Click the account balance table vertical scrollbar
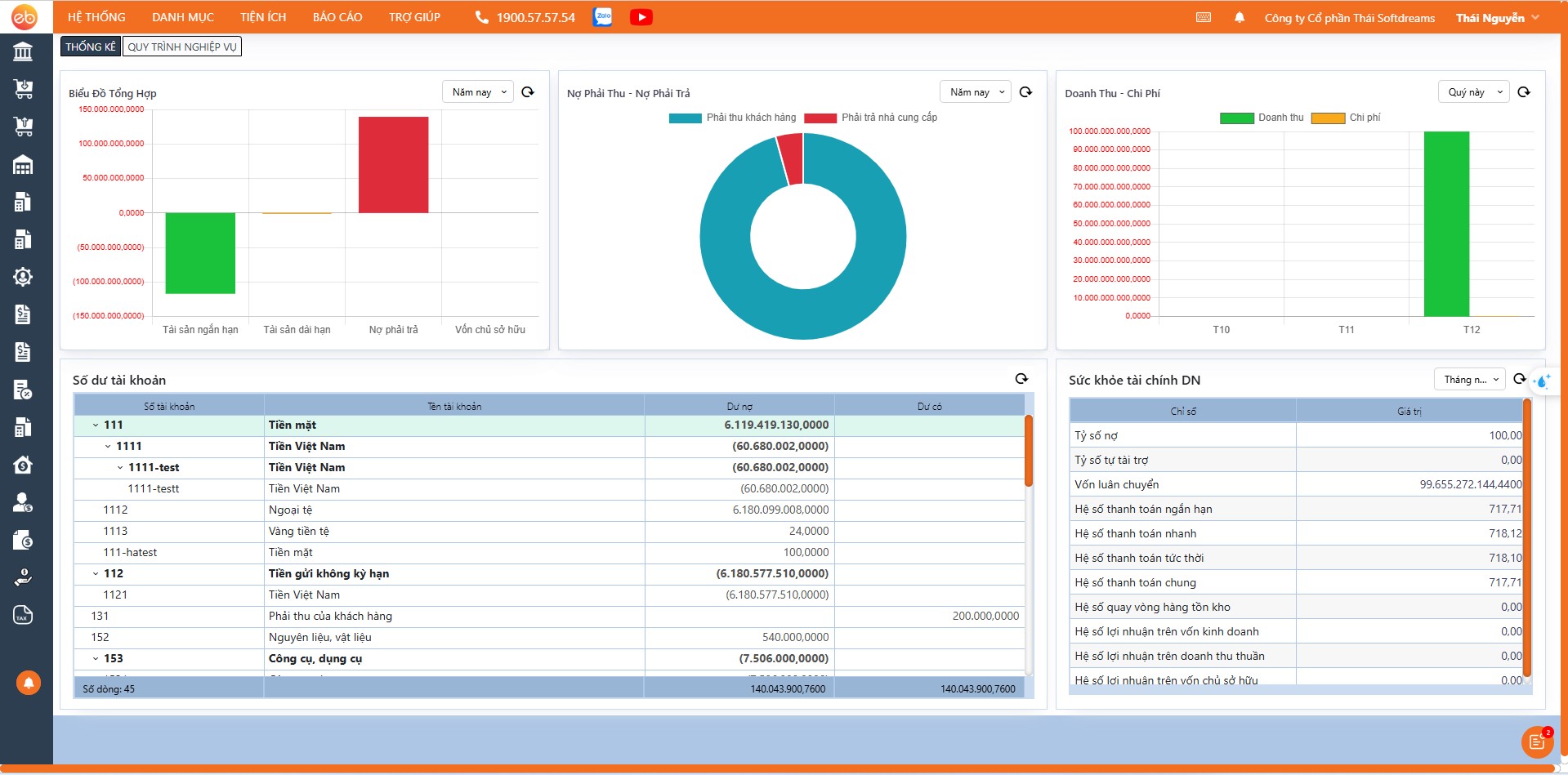This screenshot has width=1568, height=775. (1029, 451)
